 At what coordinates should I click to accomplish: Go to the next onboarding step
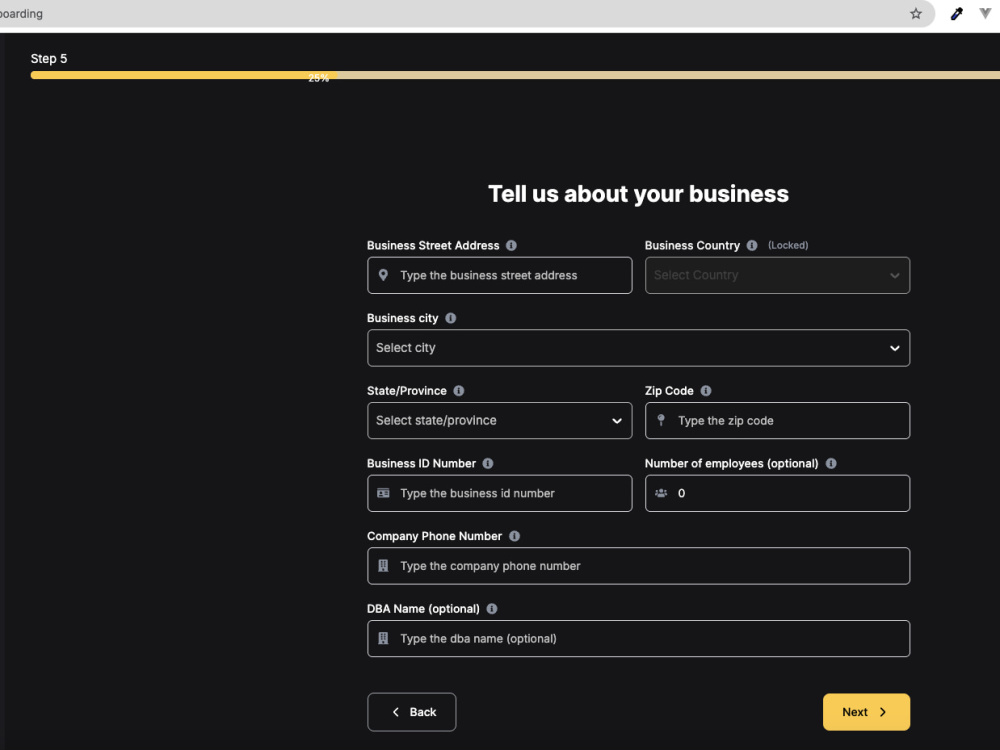pos(866,712)
